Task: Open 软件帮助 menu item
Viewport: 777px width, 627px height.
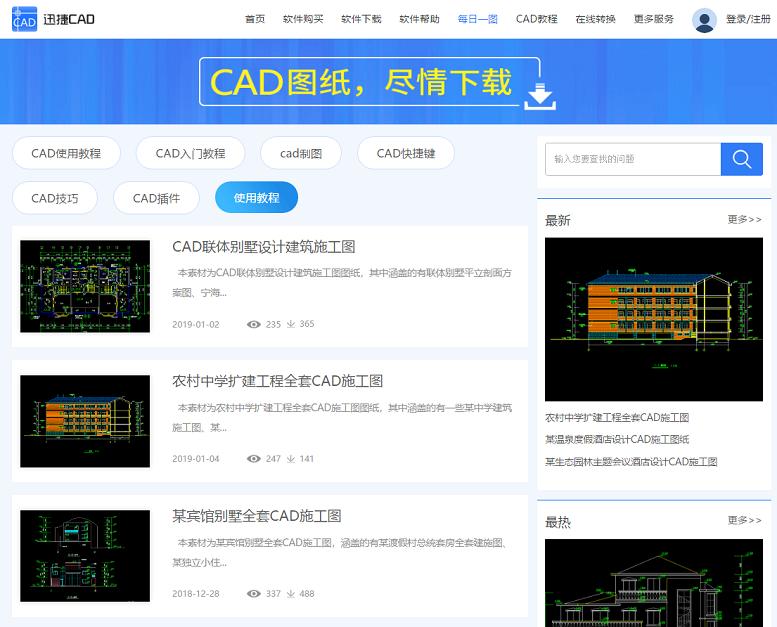Action: tap(419, 19)
